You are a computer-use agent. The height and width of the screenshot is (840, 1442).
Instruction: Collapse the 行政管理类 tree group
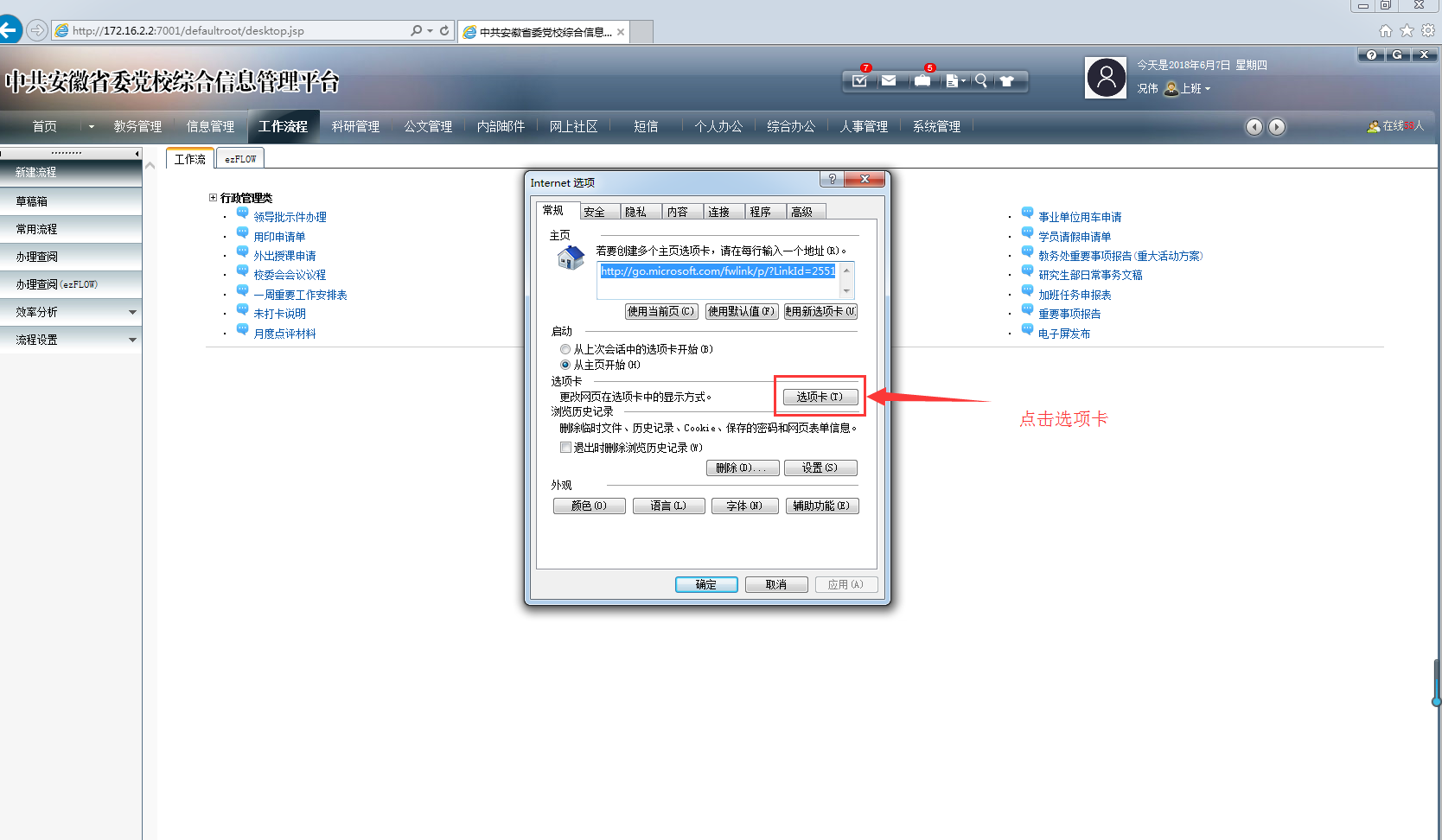coord(213,198)
